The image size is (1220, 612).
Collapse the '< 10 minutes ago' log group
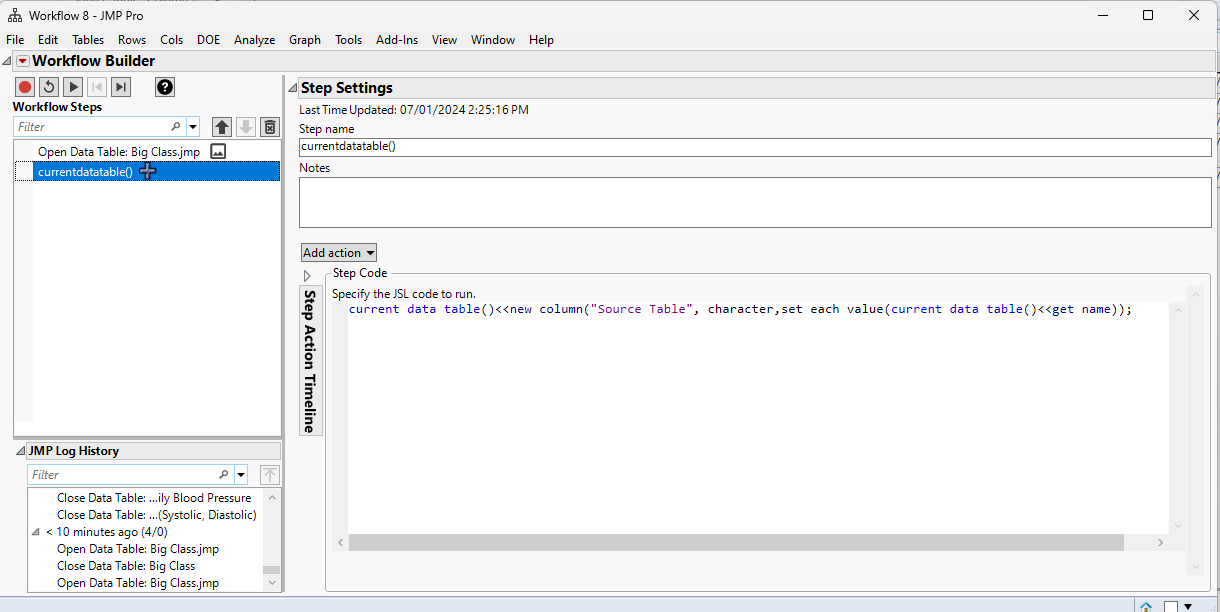37,532
